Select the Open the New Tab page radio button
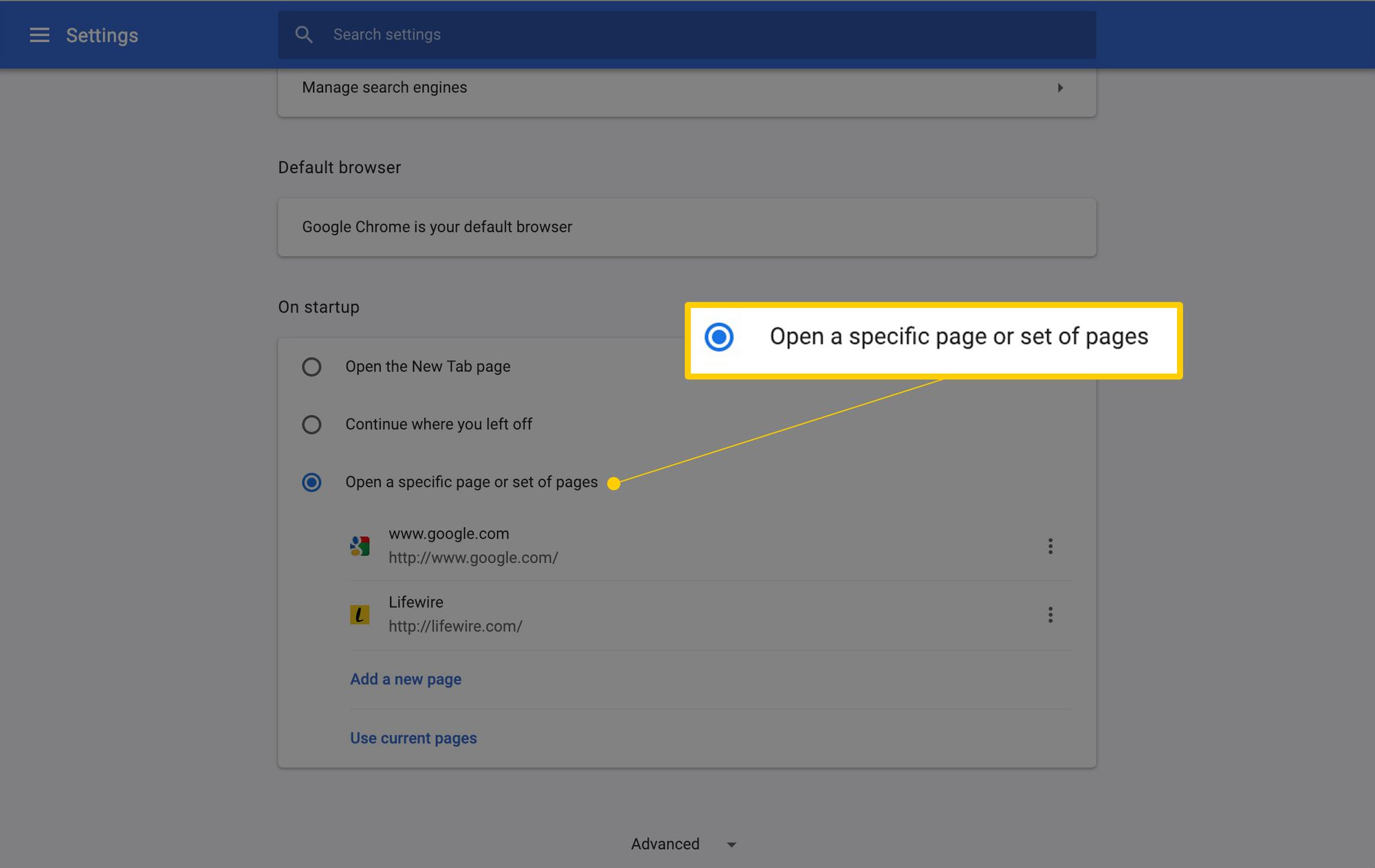This screenshot has height=868, width=1375. coord(311,366)
